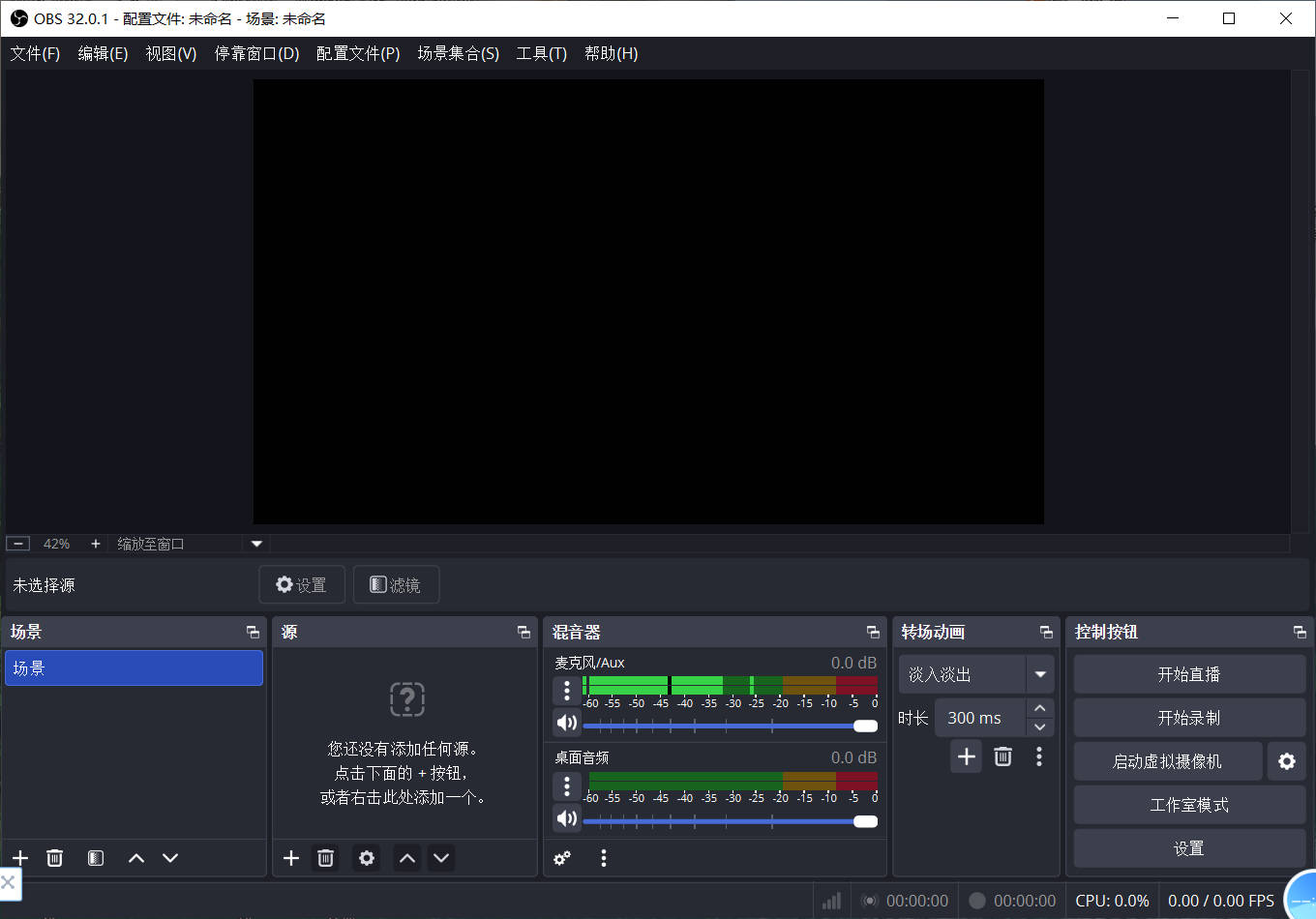Move scene up with arrow icon
This screenshot has height=919, width=1316.
(136, 858)
